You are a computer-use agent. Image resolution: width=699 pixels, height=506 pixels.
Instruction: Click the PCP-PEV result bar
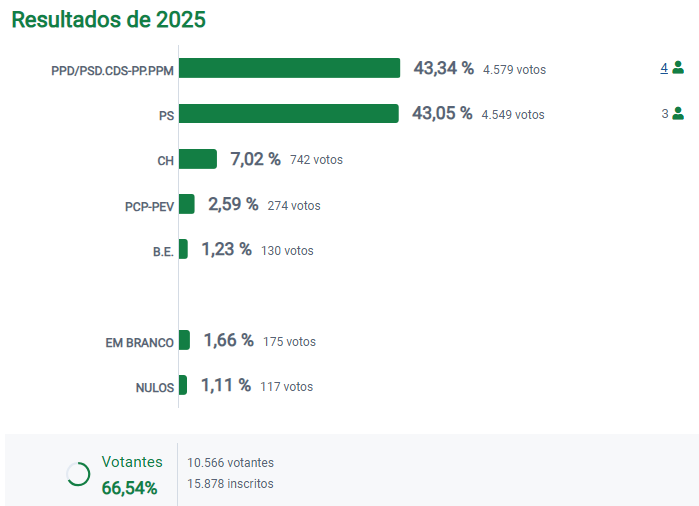point(186,204)
